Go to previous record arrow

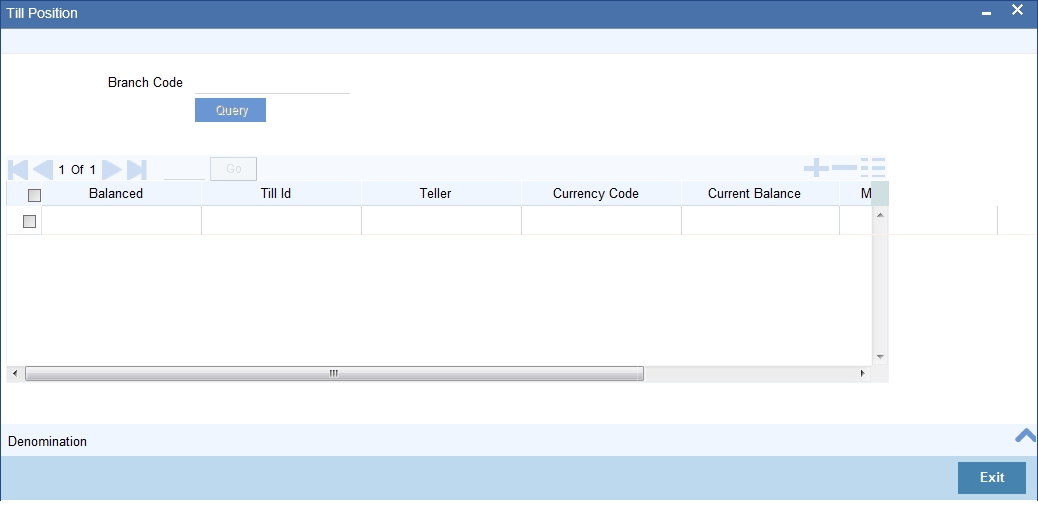[x=43, y=170]
